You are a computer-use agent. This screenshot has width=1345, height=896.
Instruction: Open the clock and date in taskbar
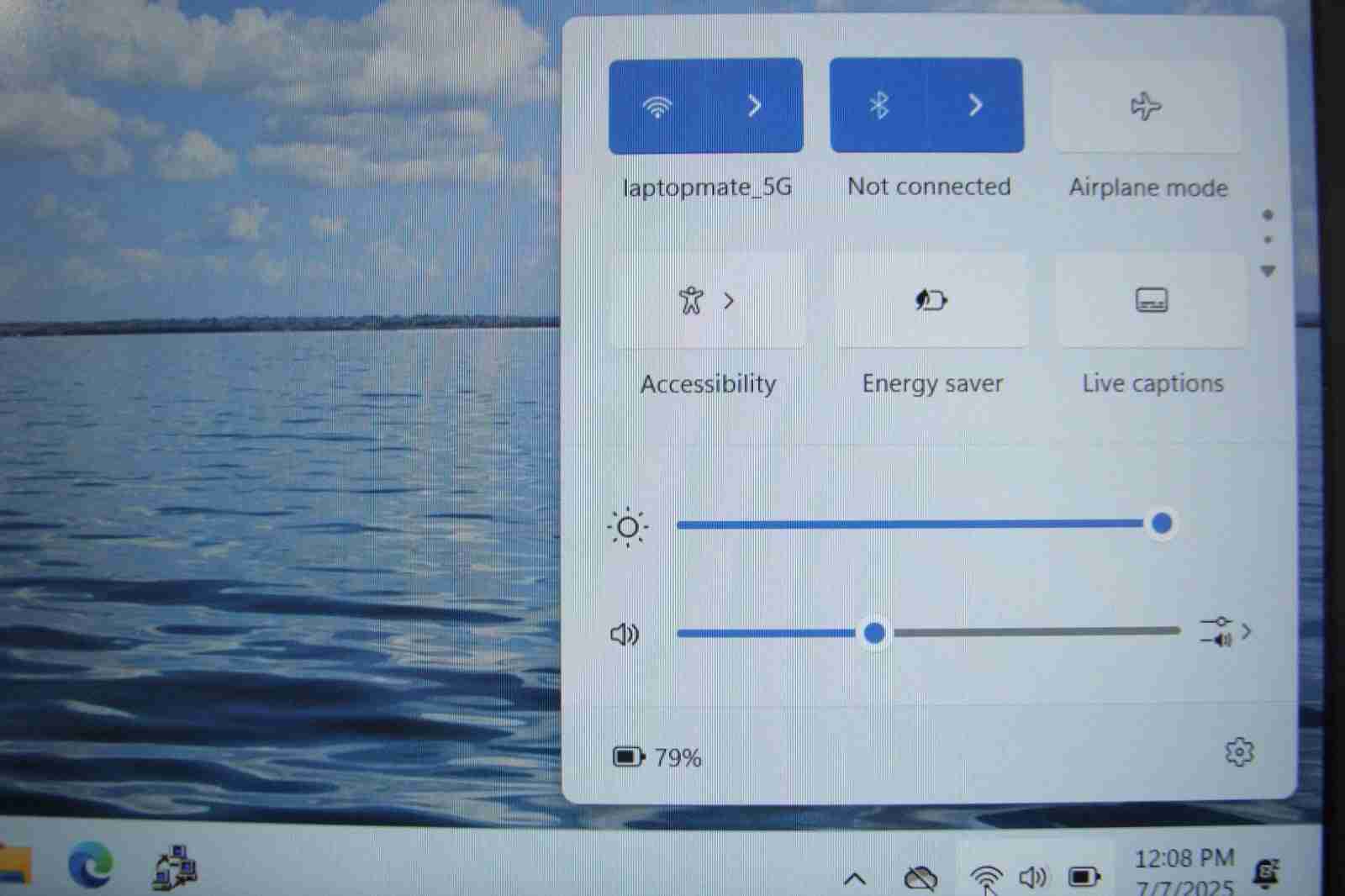[1184, 872]
